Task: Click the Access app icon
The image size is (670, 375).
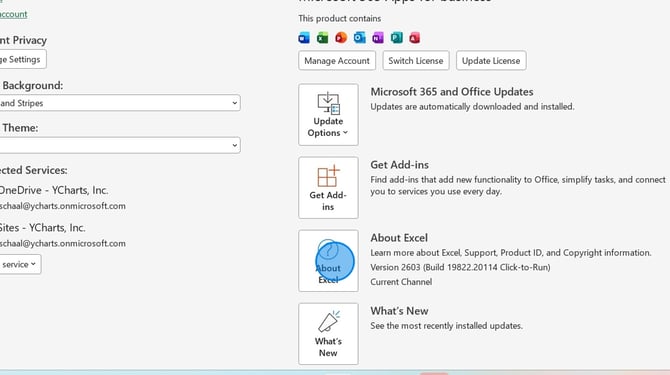Action: pos(414,38)
